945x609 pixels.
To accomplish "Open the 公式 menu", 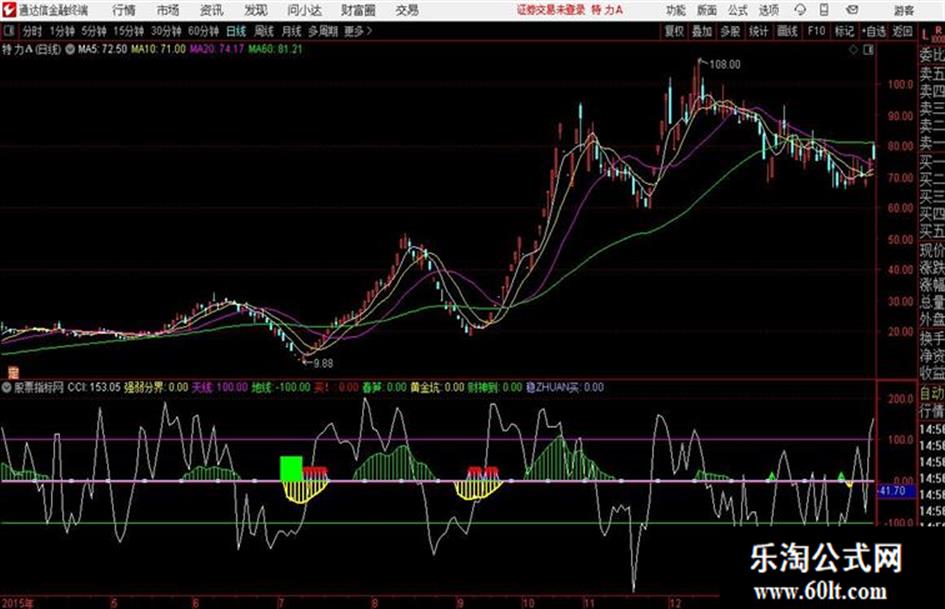I will pos(738,10).
